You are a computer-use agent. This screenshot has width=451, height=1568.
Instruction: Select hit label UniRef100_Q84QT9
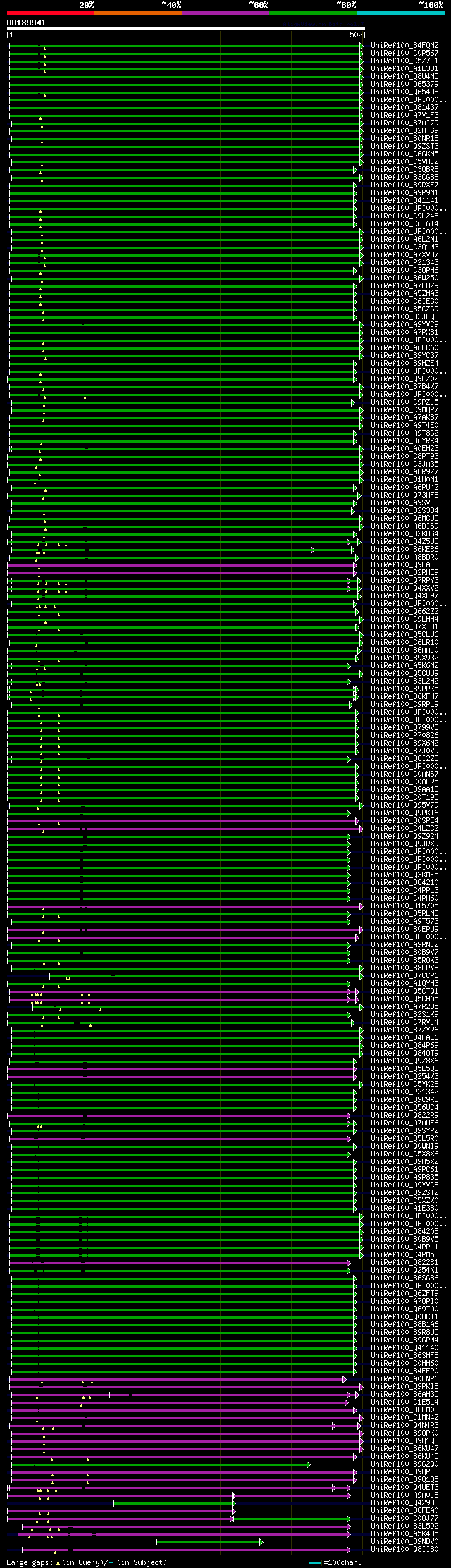pos(404,1053)
